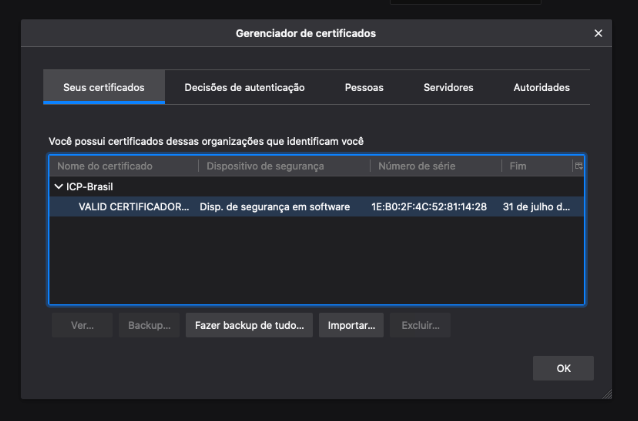638x421 pixels.
Task: Show the Autoridades tab
Action: 541,88
